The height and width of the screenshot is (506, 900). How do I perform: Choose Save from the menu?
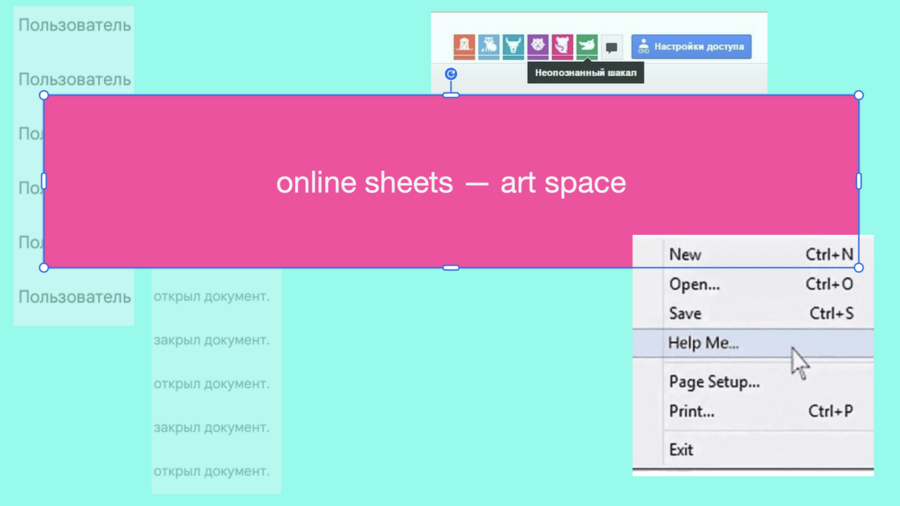coord(753,313)
